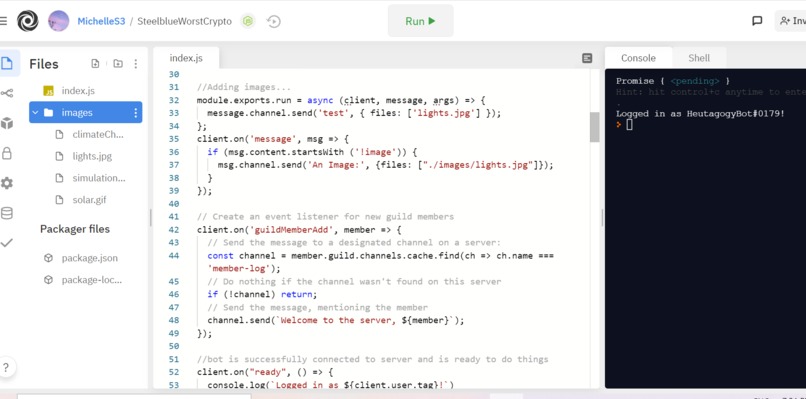Select the index.js editor tab

186,58
